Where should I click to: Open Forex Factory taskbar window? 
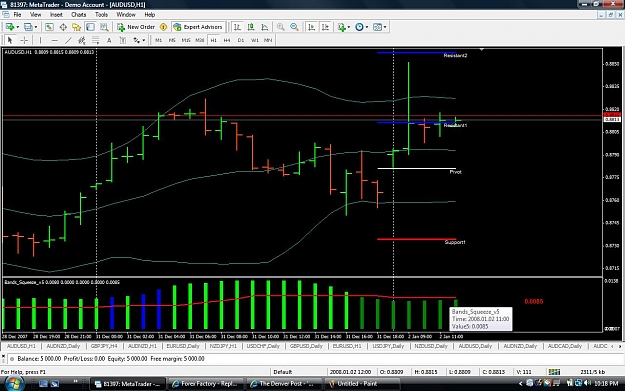(205, 384)
